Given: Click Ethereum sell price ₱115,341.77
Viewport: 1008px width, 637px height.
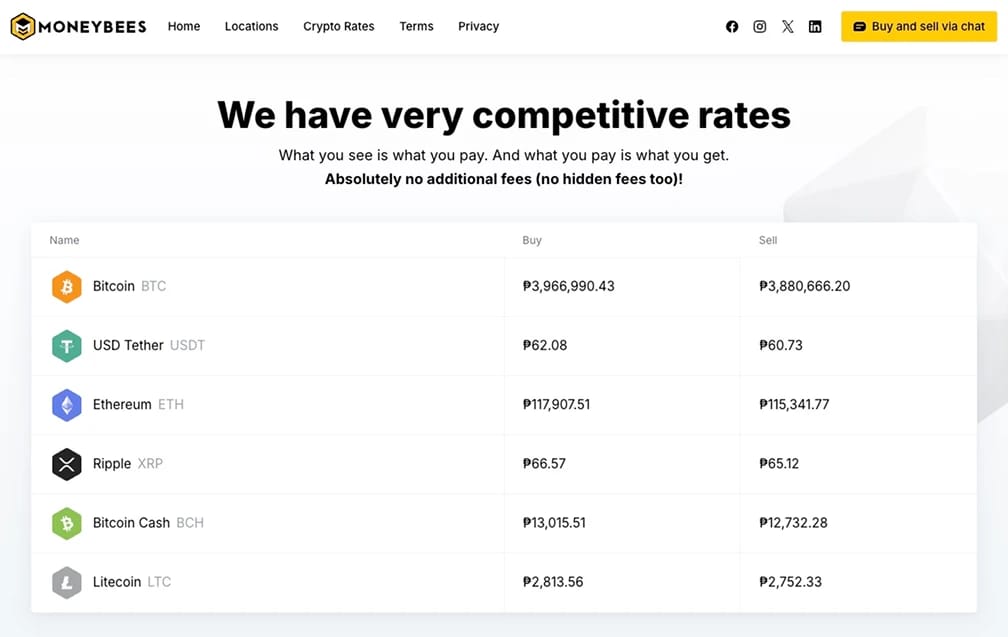Looking at the screenshot, I should [795, 404].
